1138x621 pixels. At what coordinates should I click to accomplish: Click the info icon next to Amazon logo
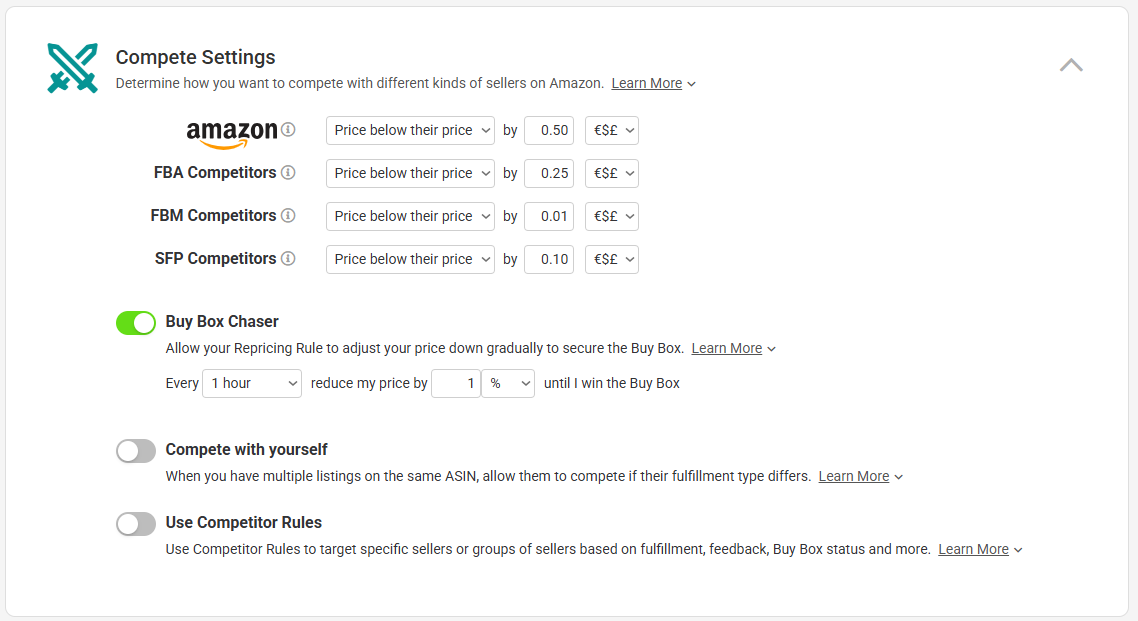click(x=288, y=130)
